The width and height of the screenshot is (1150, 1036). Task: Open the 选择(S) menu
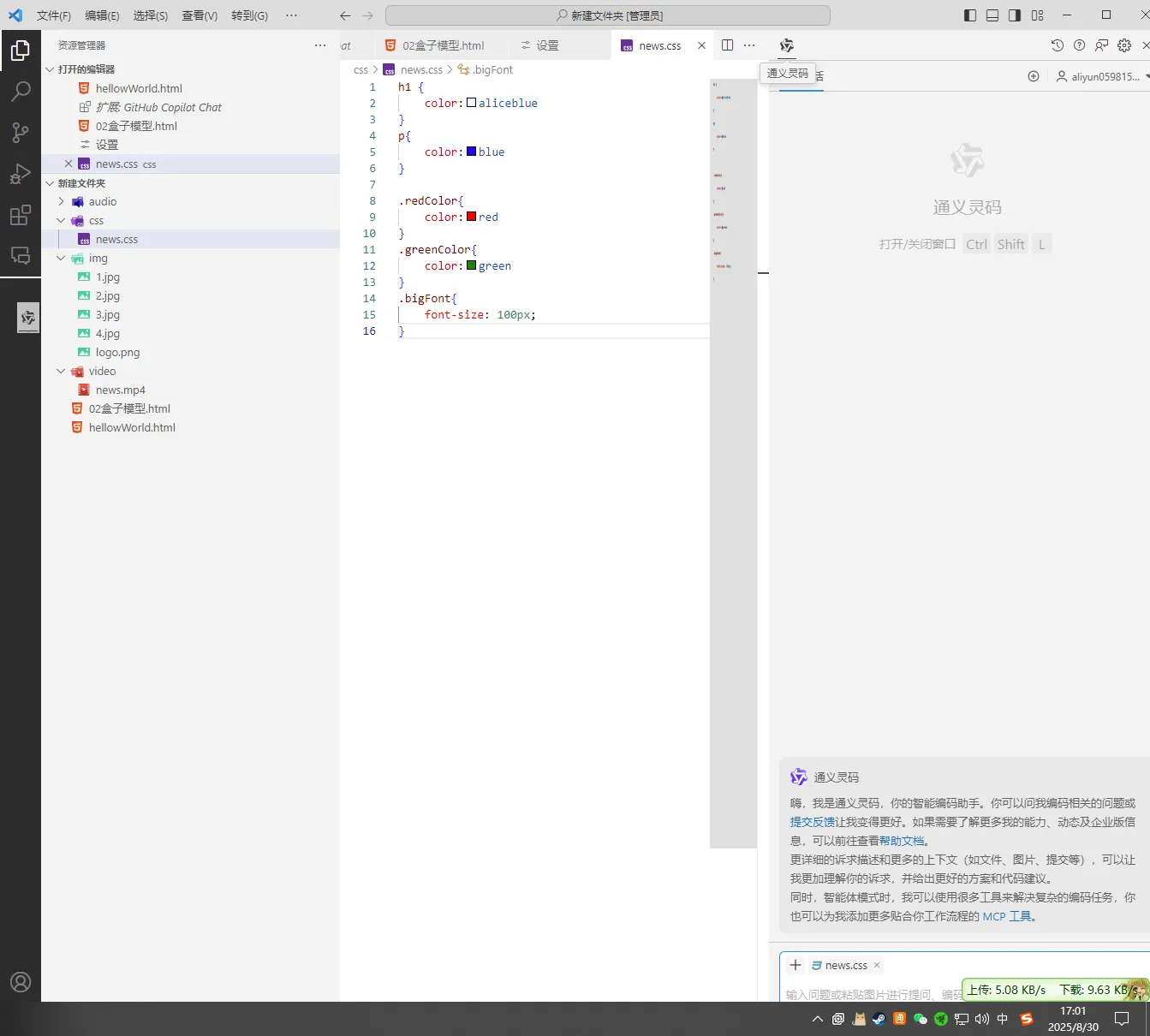coord(151,15)
